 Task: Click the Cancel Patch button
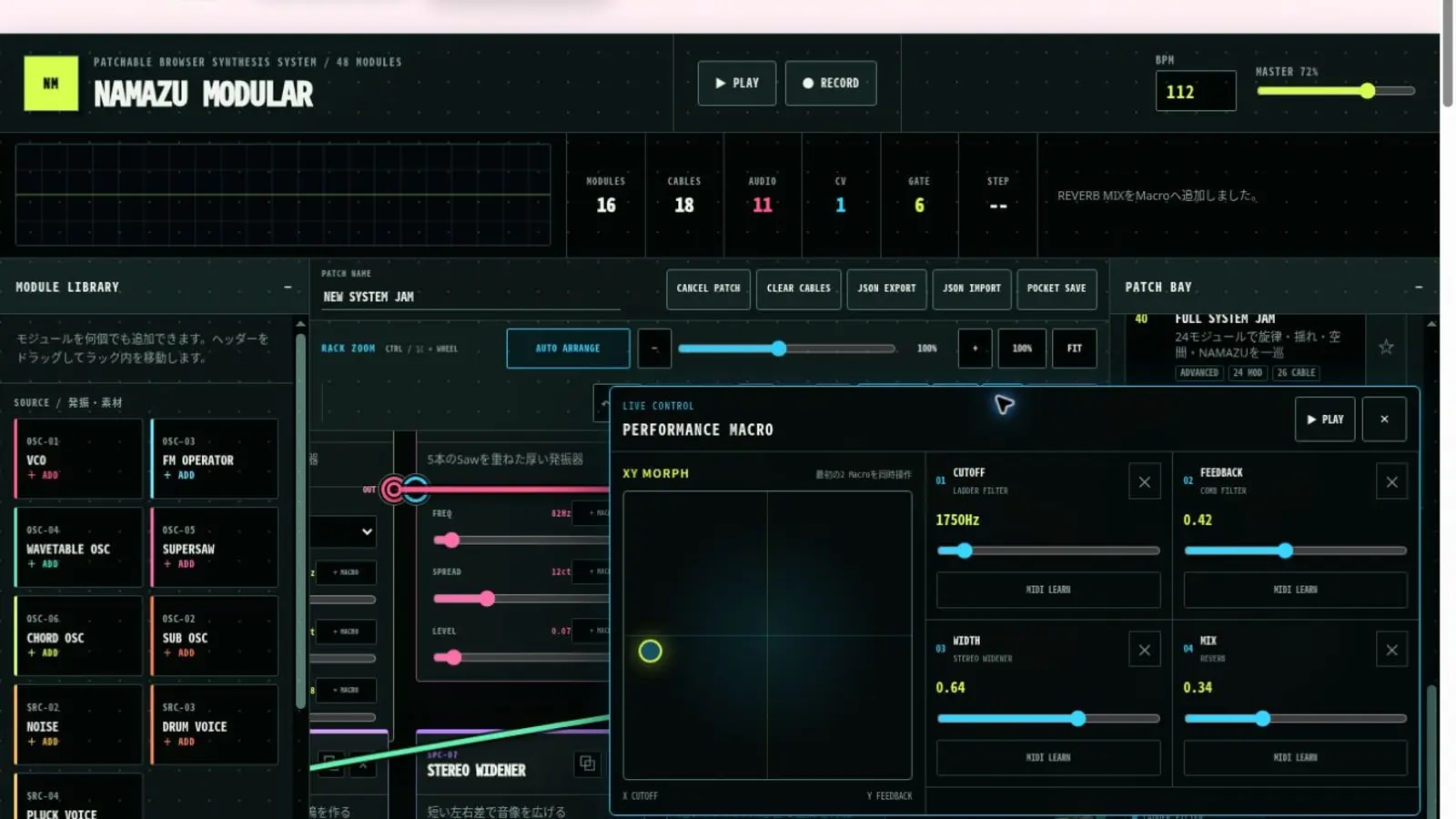pyautogui.click(x=708, y=288)
